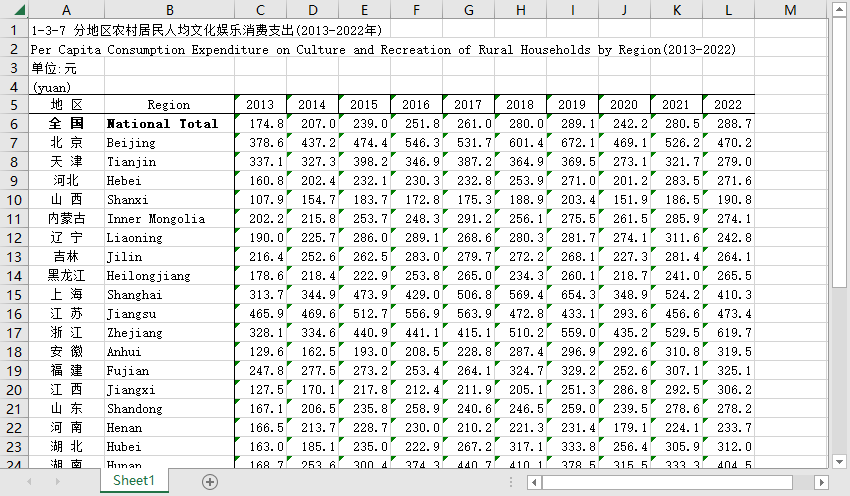This screenshot has height=496, width=850.
Task: Click the next sheet navigation arrow
Action: point(57,481)
